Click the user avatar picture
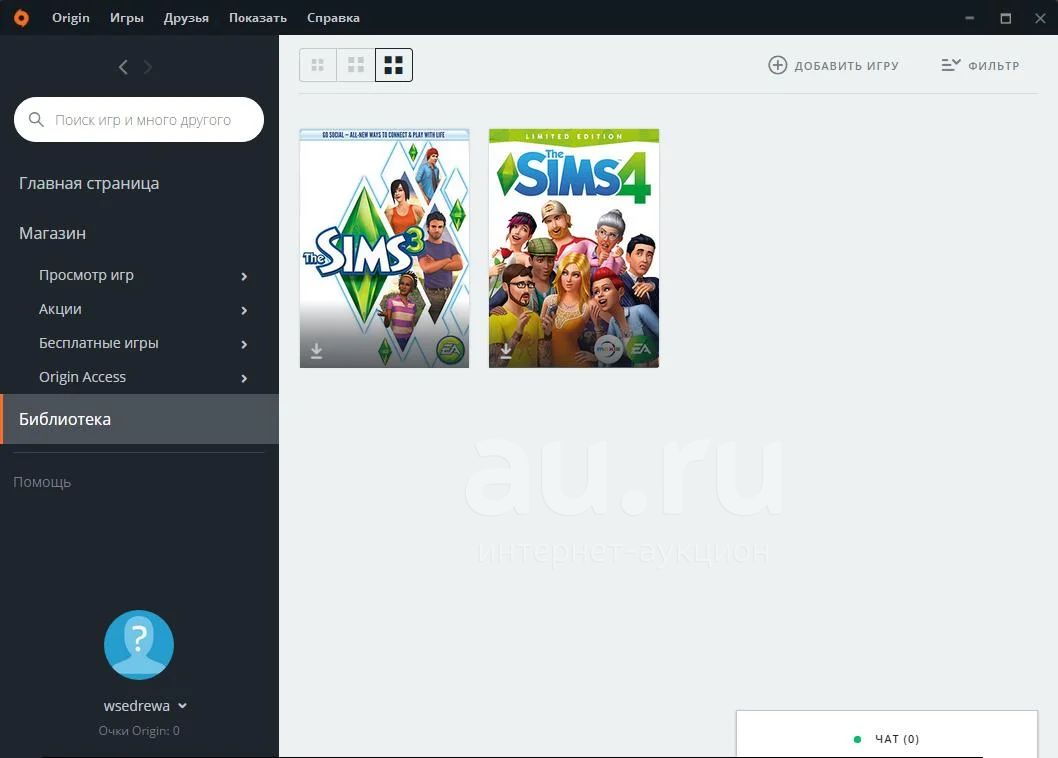Image resolution: width=1058 pixels, height=758 pixels. 139,645
